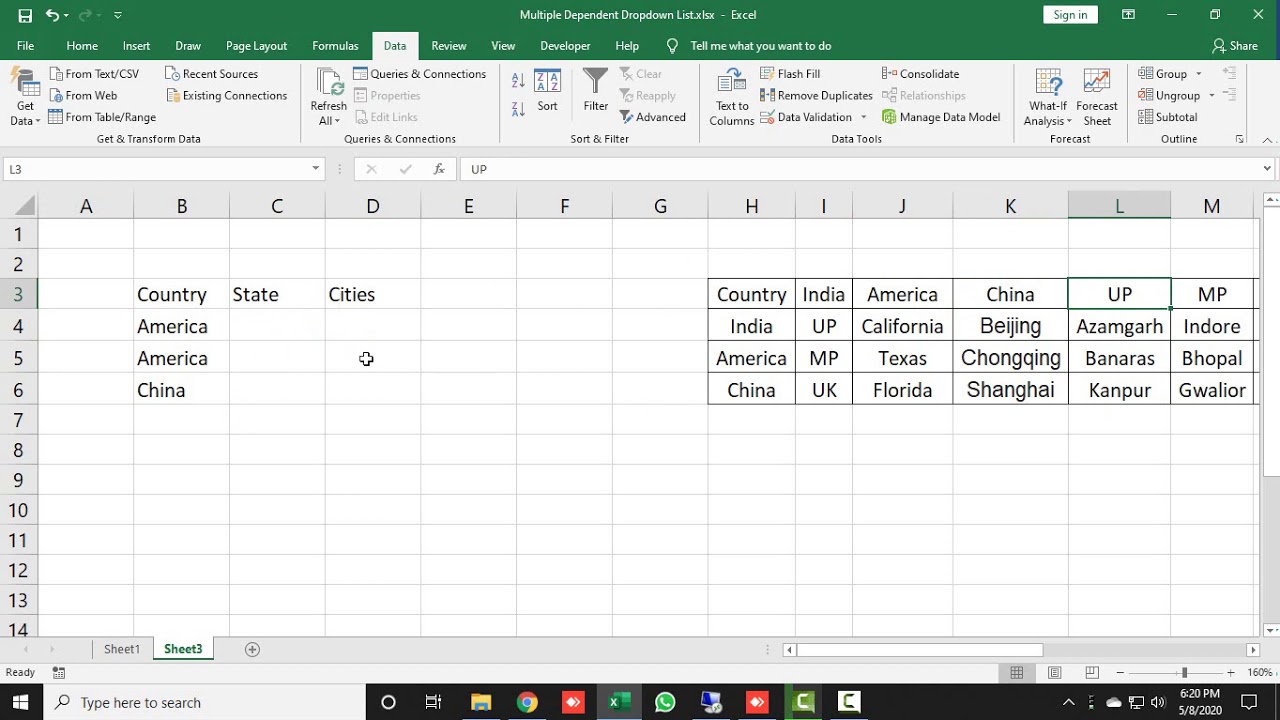Zoom in with plus button
The image size is (1280, 720).
point(1231,673)
